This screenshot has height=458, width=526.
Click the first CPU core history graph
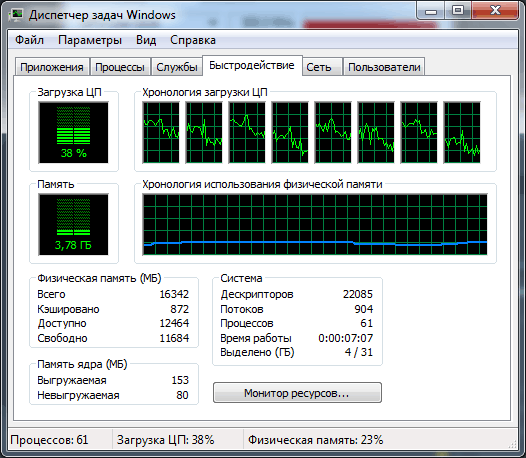coord(161,133)
